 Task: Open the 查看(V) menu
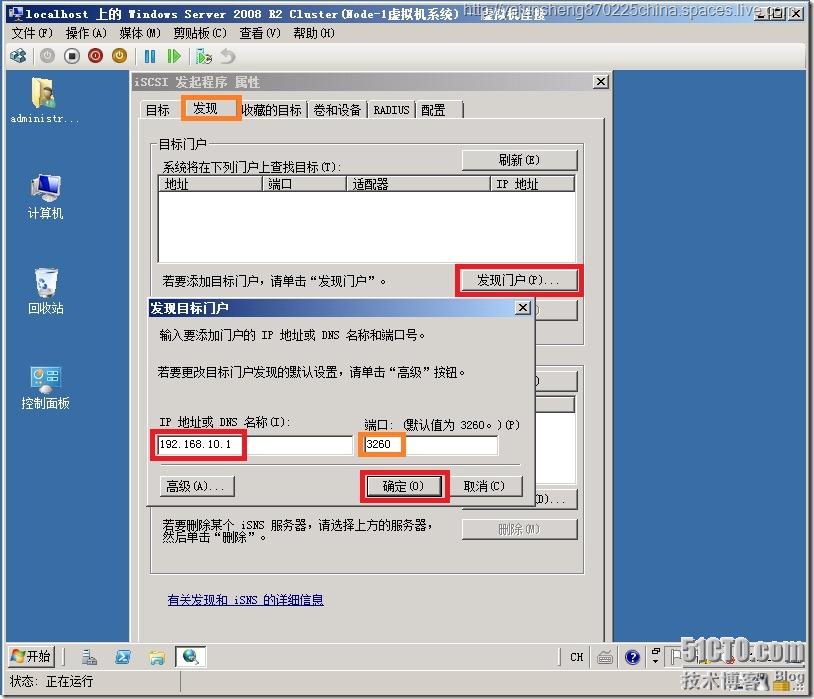[260, 33]
